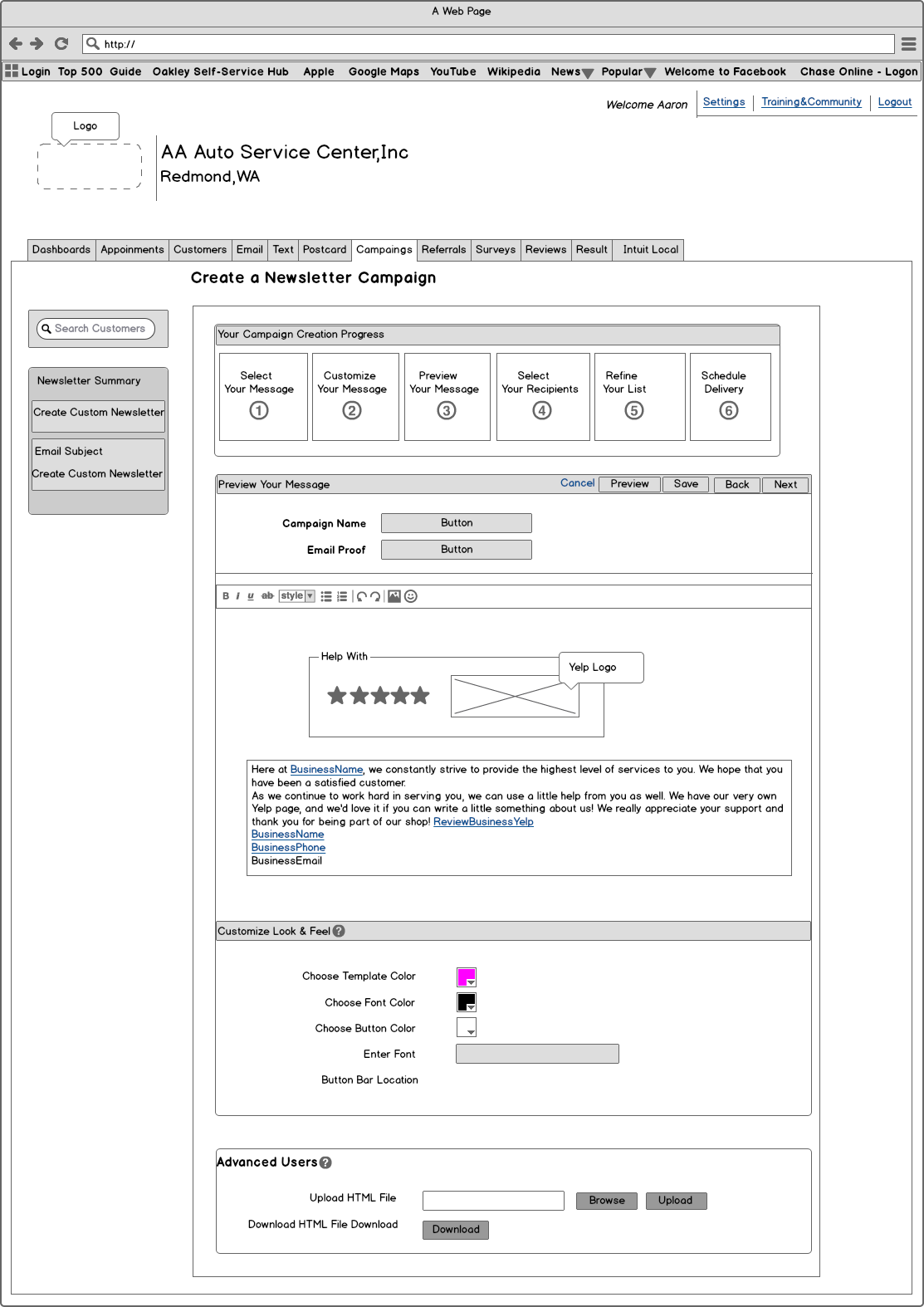
Task: Open the magenta Template Color swatch
Action: click(467, 977)
